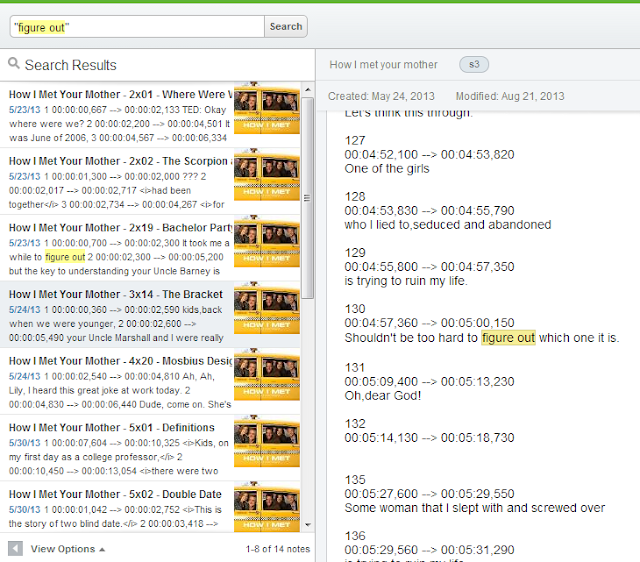The width and height of the screenshot is (640, 562).
Task: Click highlighted "figure out" in subtitle 130
Action: [x=508, y=338]
